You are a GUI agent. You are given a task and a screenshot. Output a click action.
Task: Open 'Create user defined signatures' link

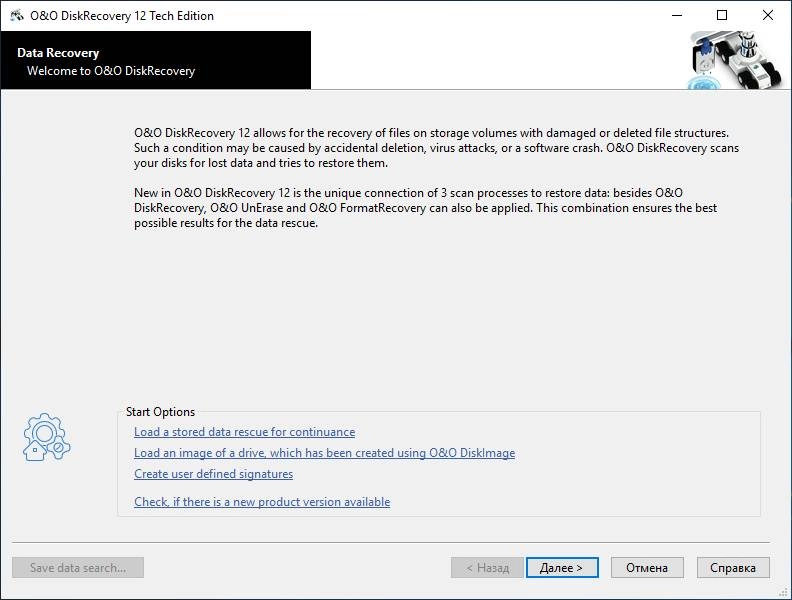(x=213, y=474)
